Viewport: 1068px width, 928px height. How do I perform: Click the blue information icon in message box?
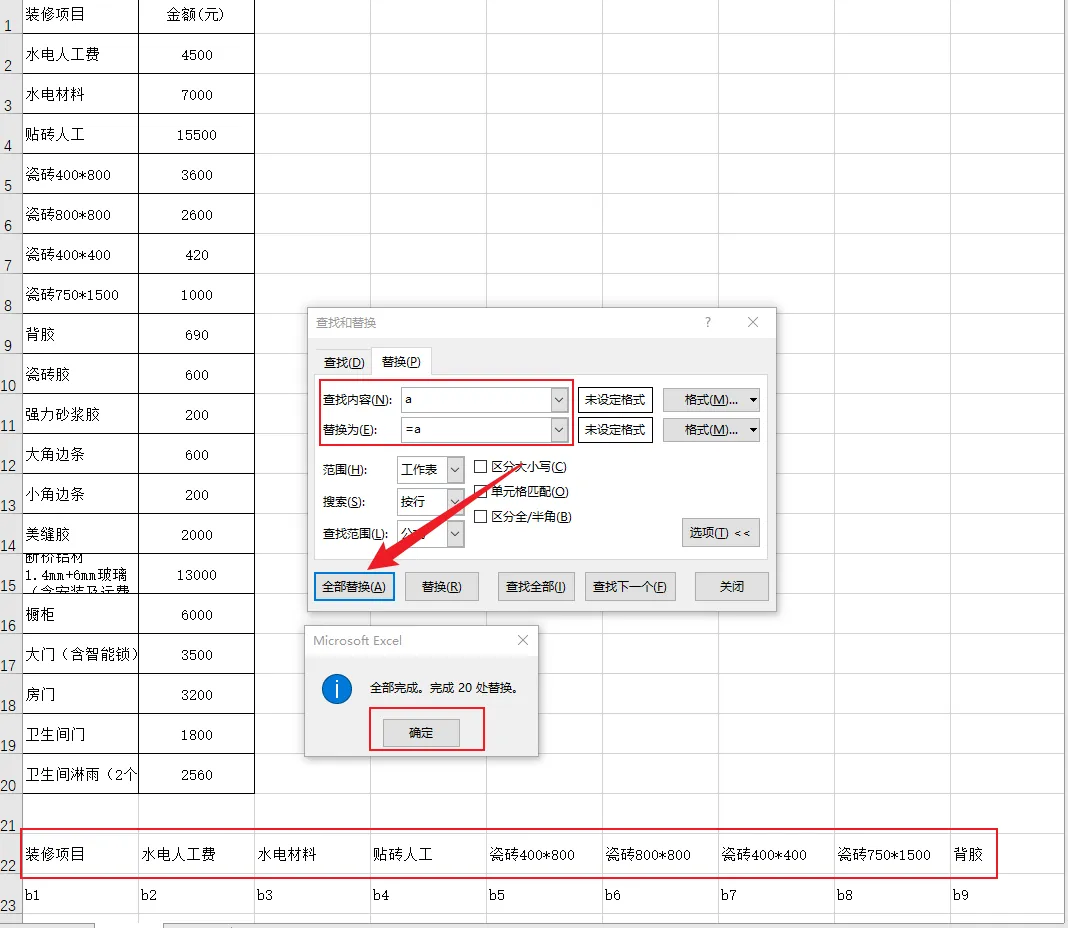tap(336, 689)
